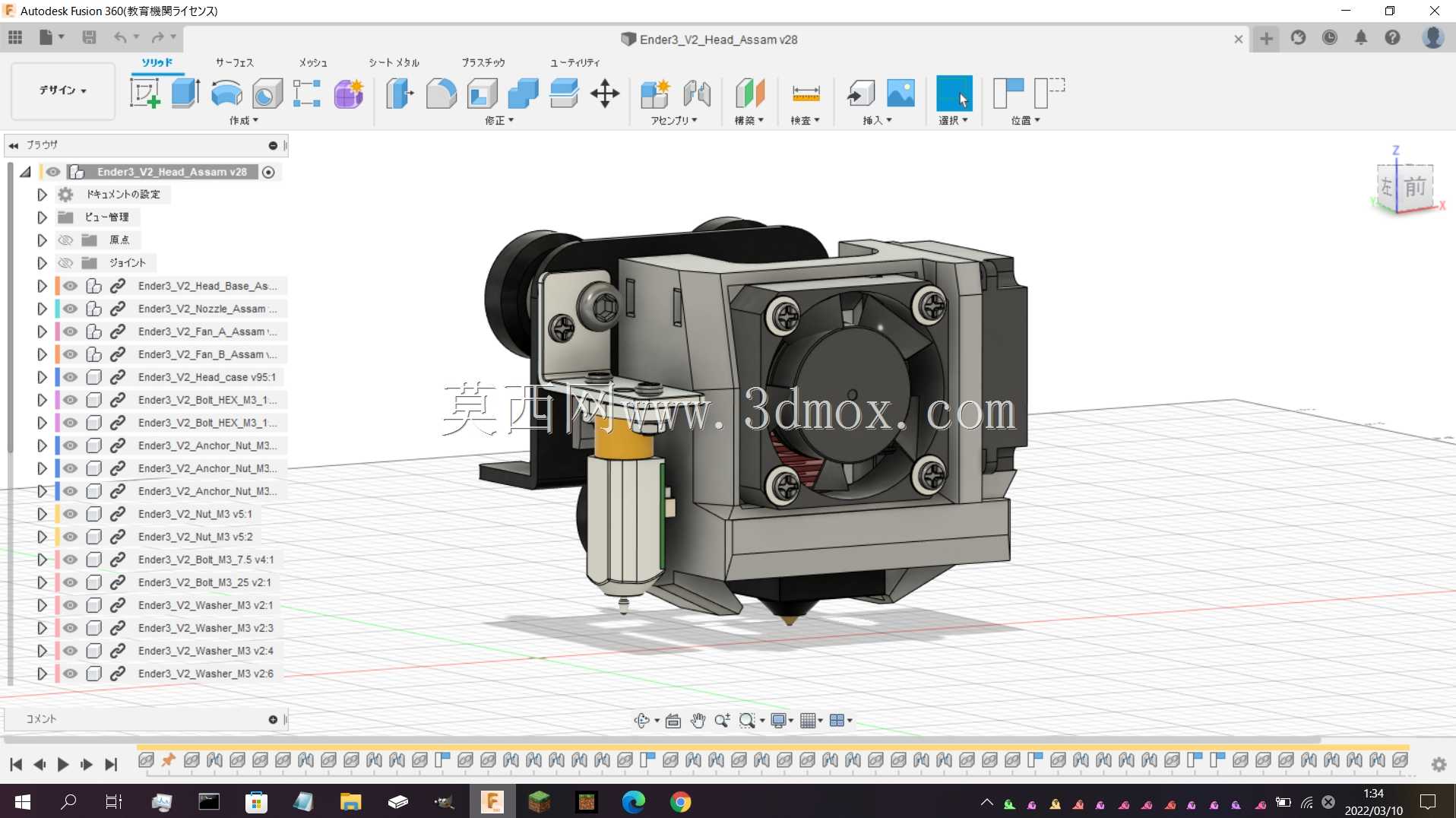The image size is (1456, 818).
Task: Click the Joint tool icon
Action: click(x=696, y=94)
